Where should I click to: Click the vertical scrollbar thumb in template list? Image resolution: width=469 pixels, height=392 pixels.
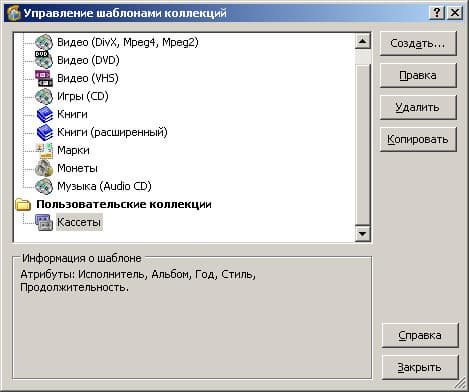(363, 145)
